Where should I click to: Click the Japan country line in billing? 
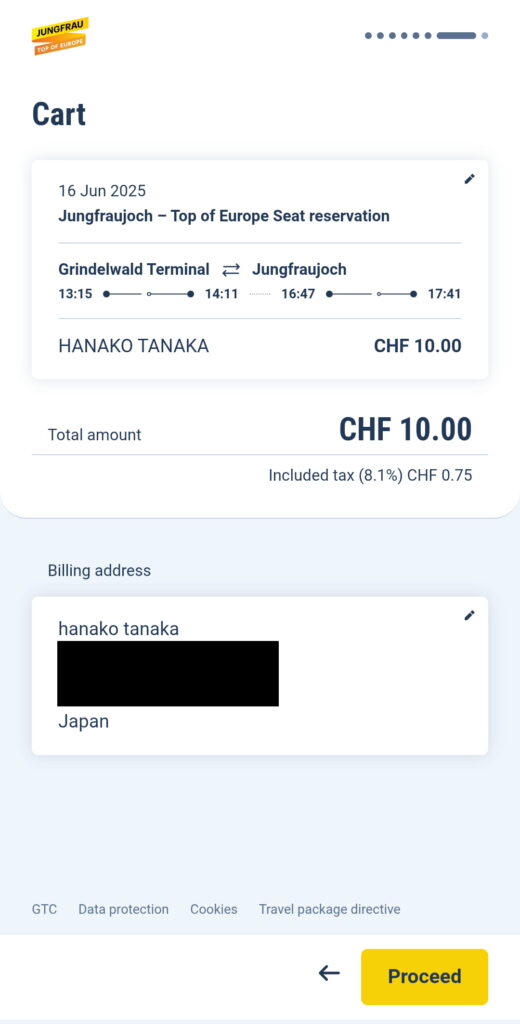[x=84, y=722]
